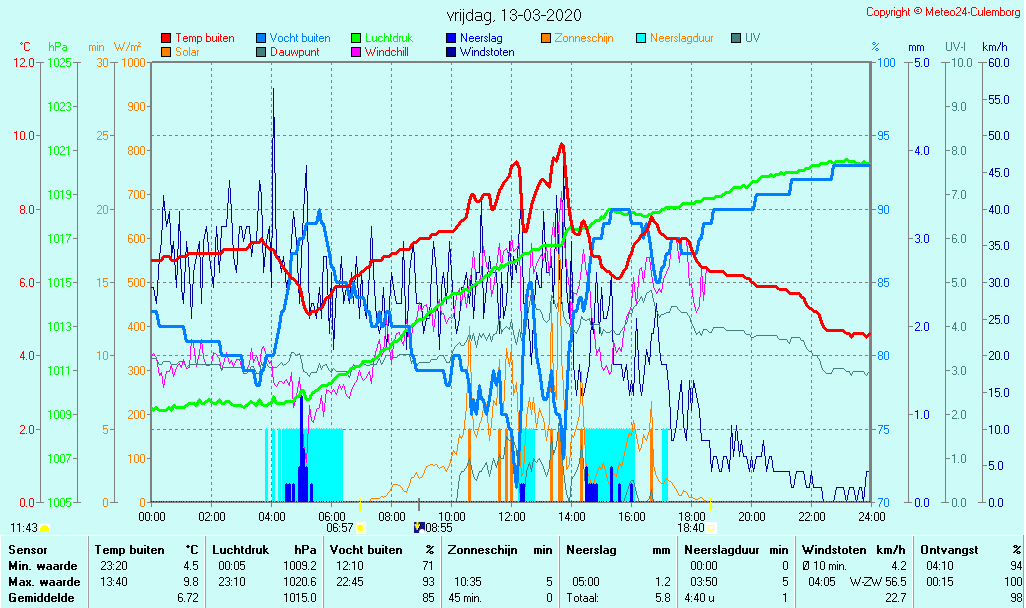Click the magenta Windchill legend square
Viewport: 1026px width, 608px height.
point(356,52)
